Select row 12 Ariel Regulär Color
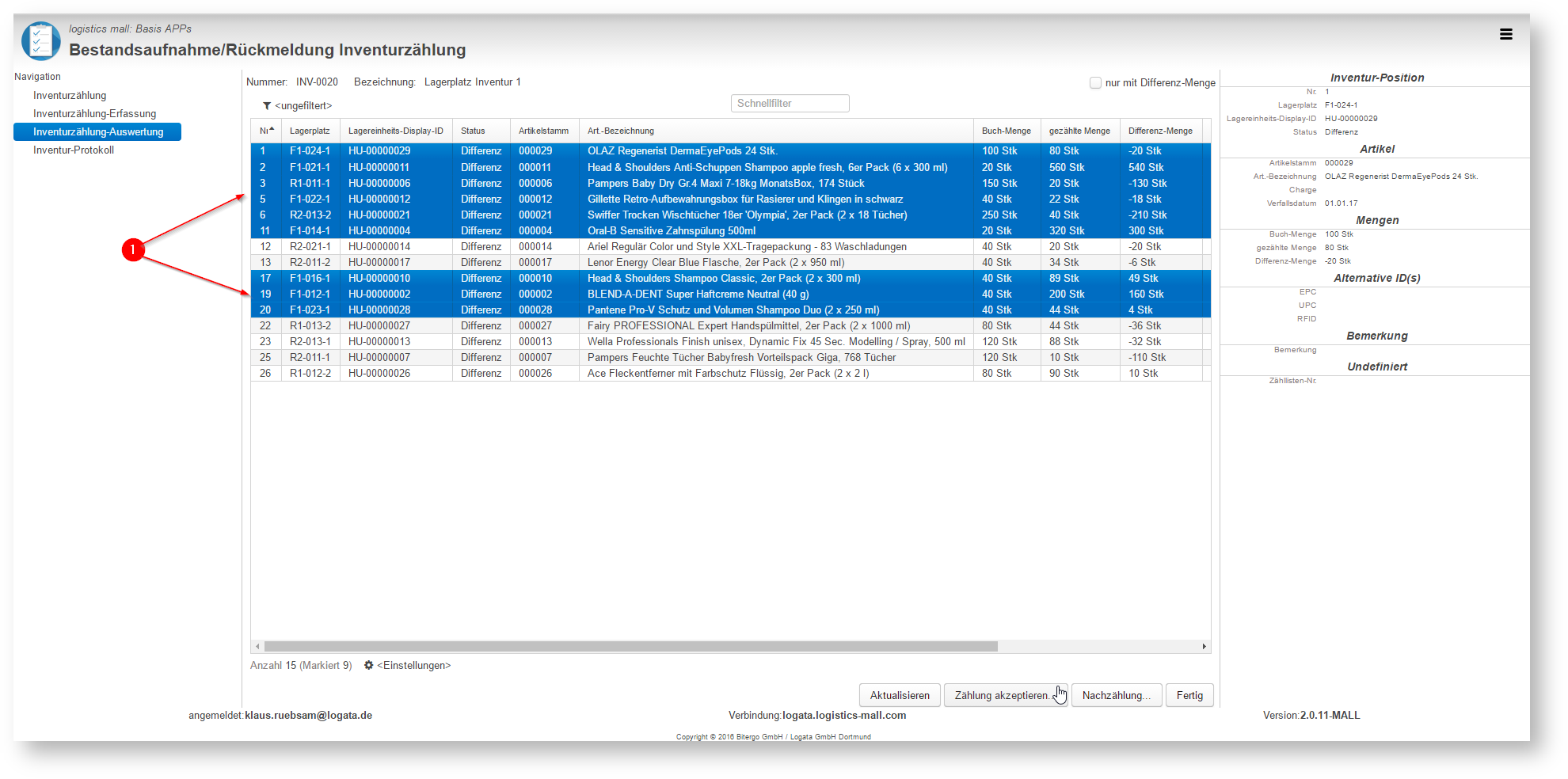Viewport: 1568px width, 779px height. point(730,246)
